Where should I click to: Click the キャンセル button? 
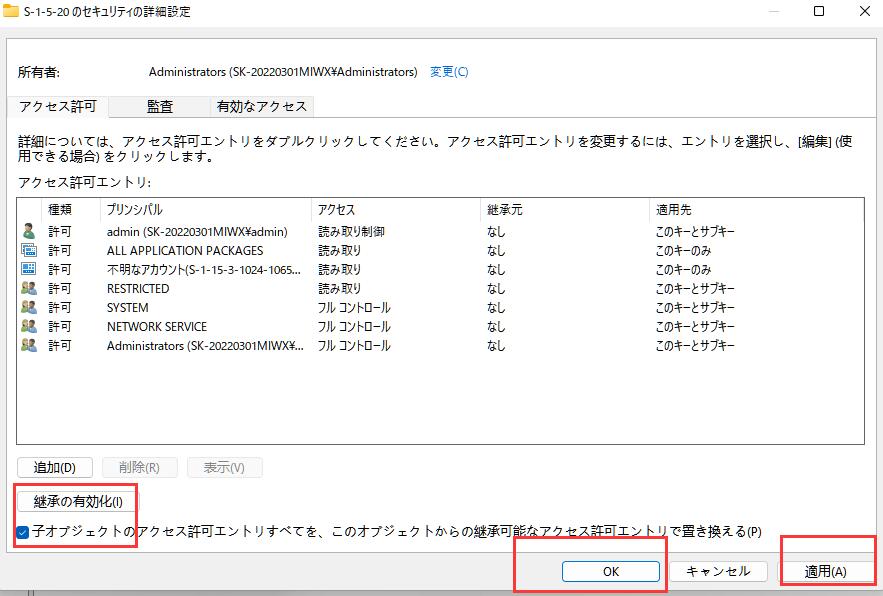tap(717, 571)
